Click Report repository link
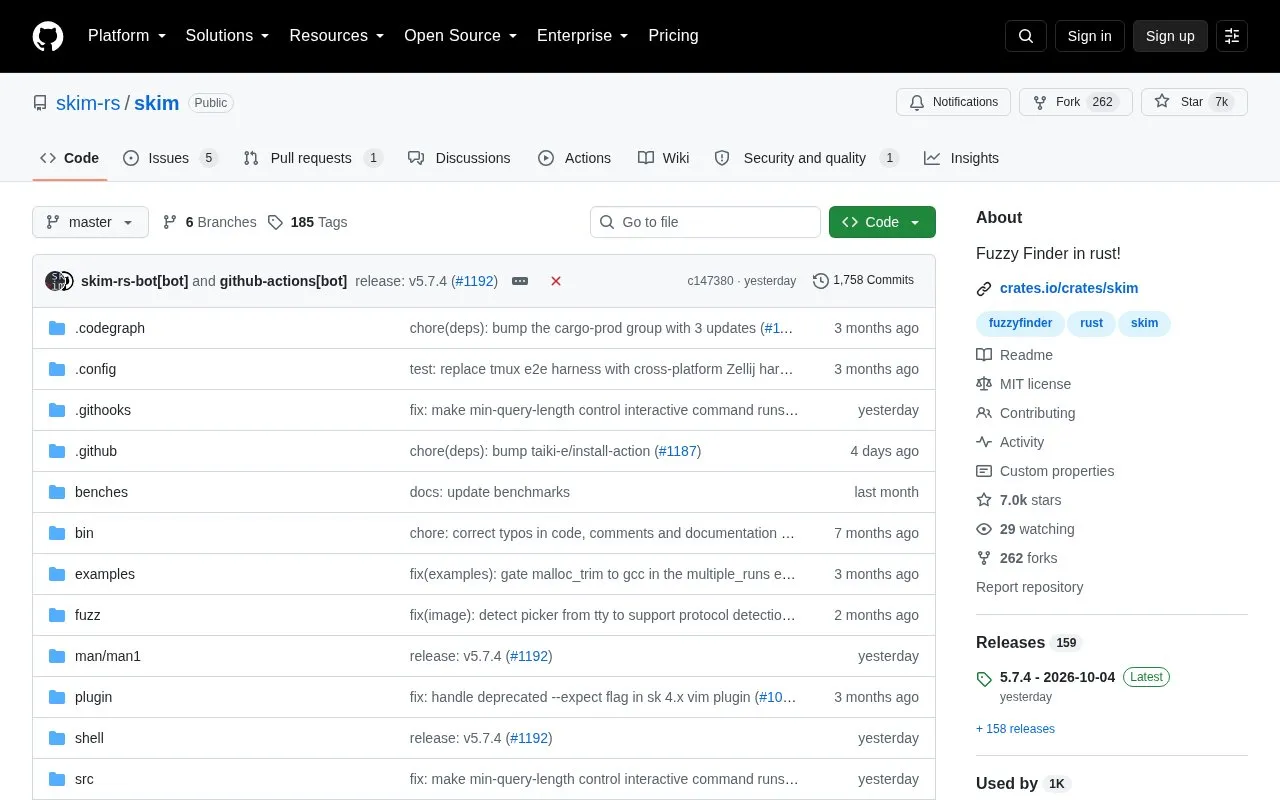The width and height of the screenshot is (1280, 800). [1029, 587]
